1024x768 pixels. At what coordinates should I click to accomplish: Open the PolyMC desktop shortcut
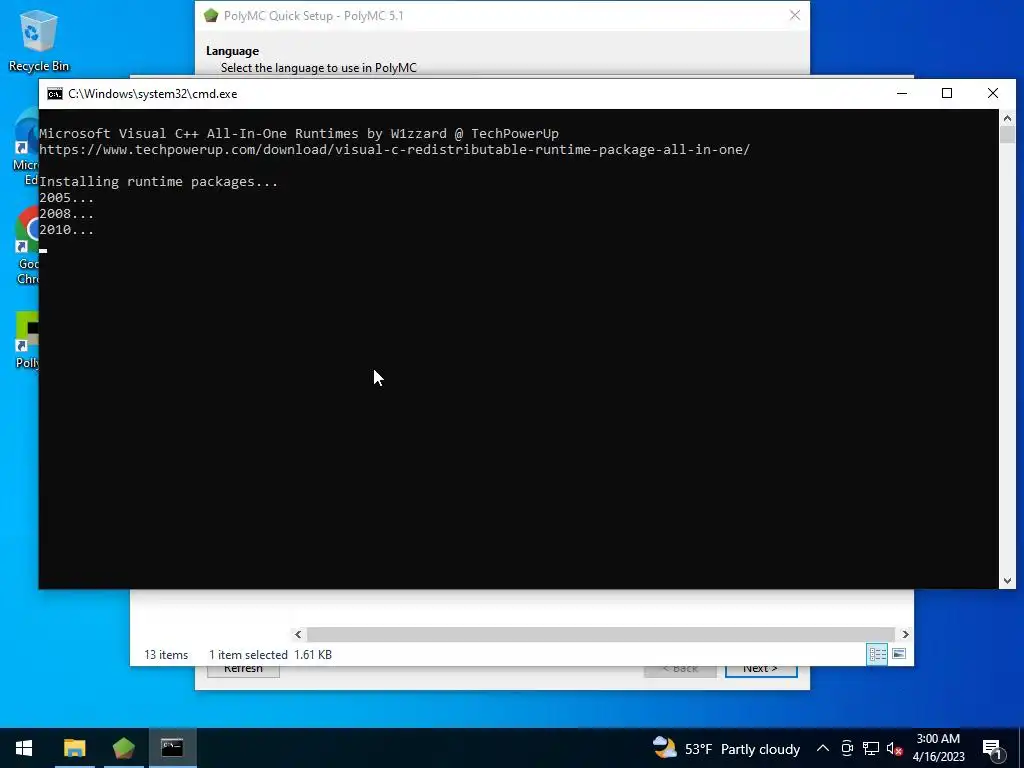tap(27, 340)
